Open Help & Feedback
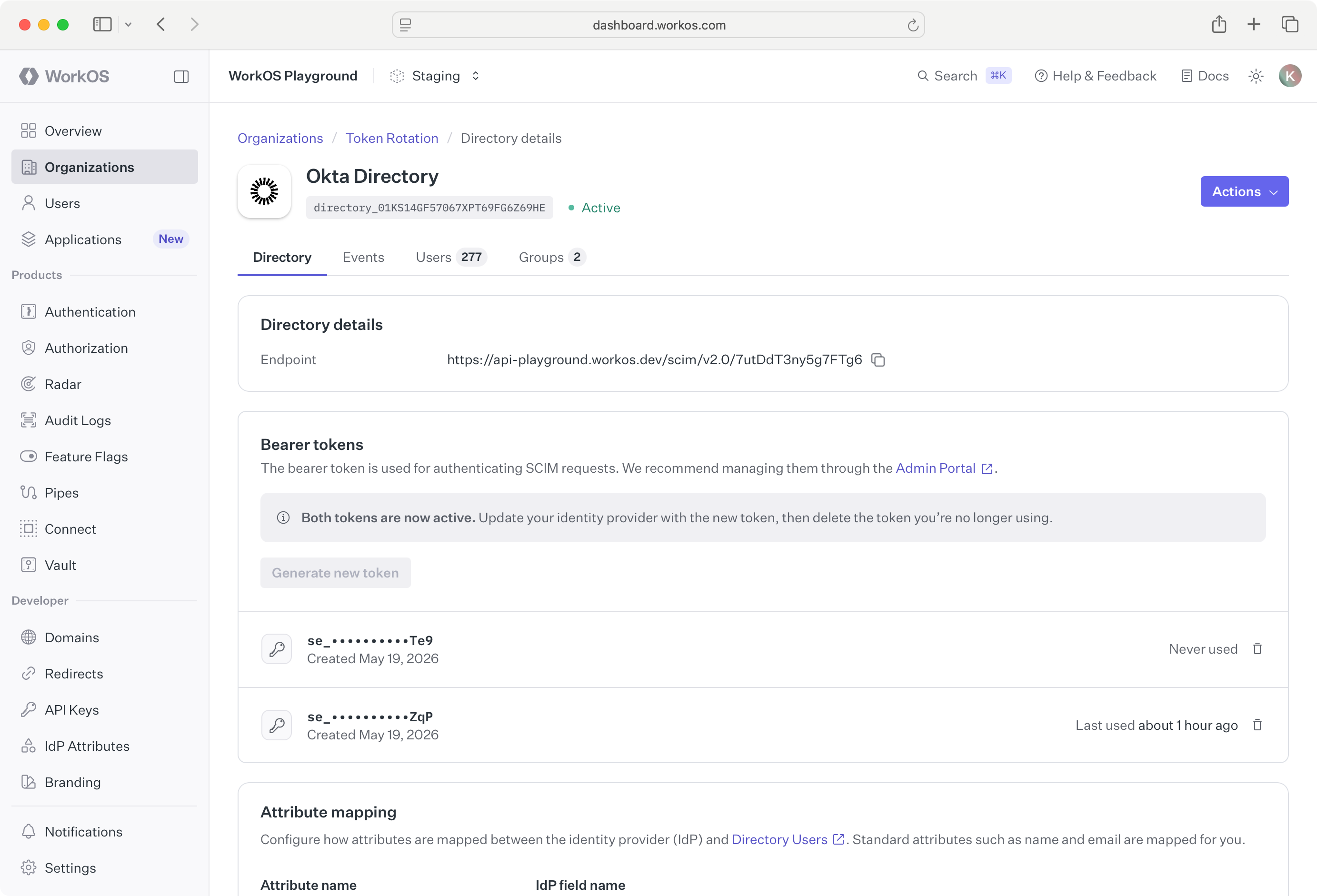This screenshot has width=1317, height=896. pyautogui.click(x=1096, y=76)
